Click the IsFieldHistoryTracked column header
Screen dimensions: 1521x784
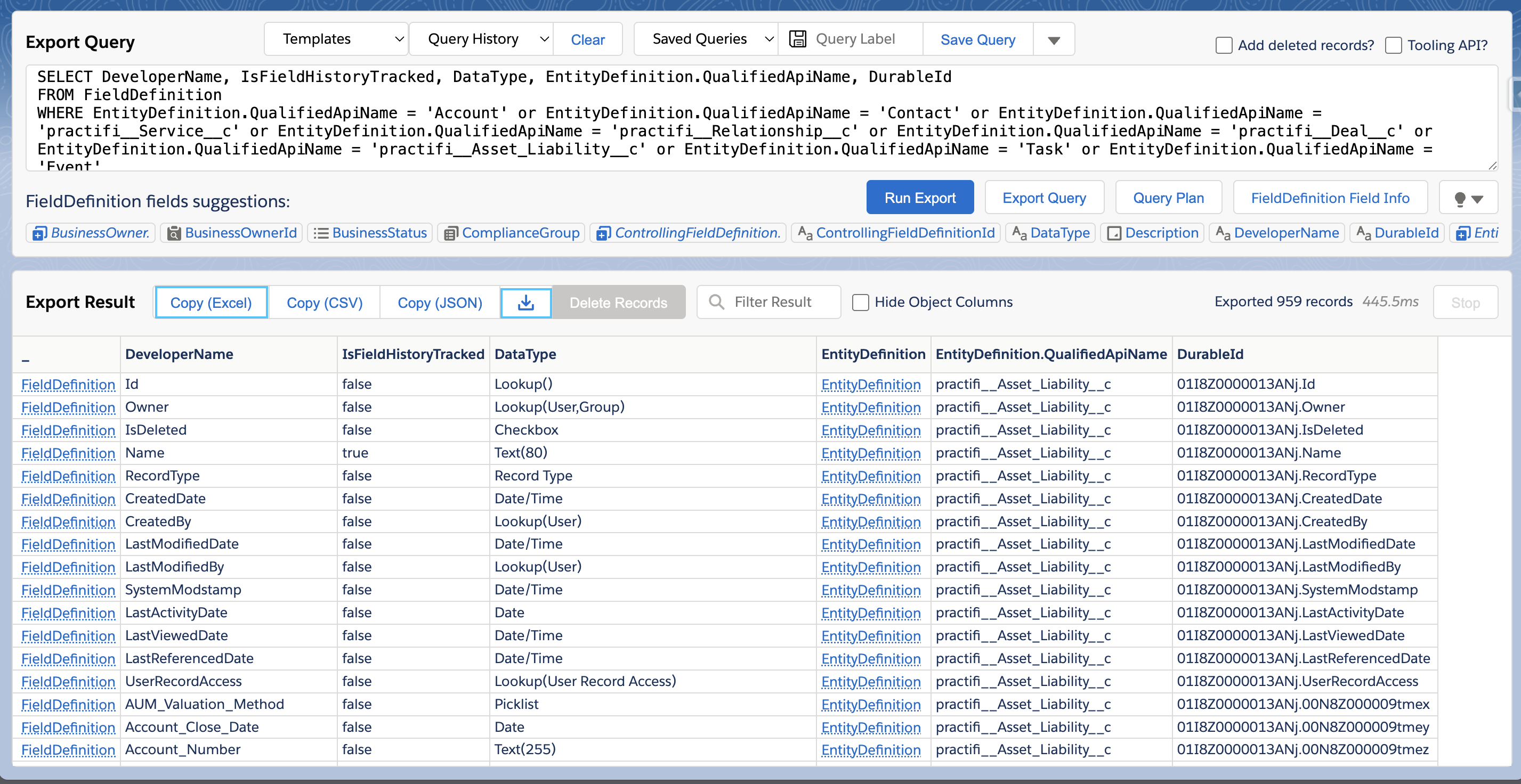(x=412, y=355)
